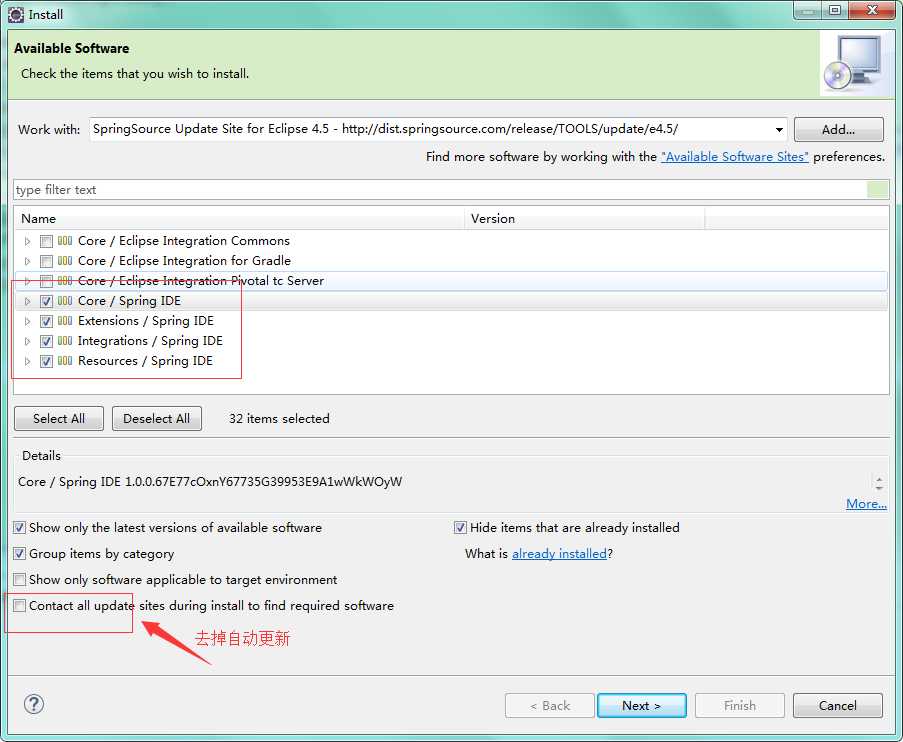Enable Contact all update sites during install
The image size is (903, 742).
pos(20,605)
